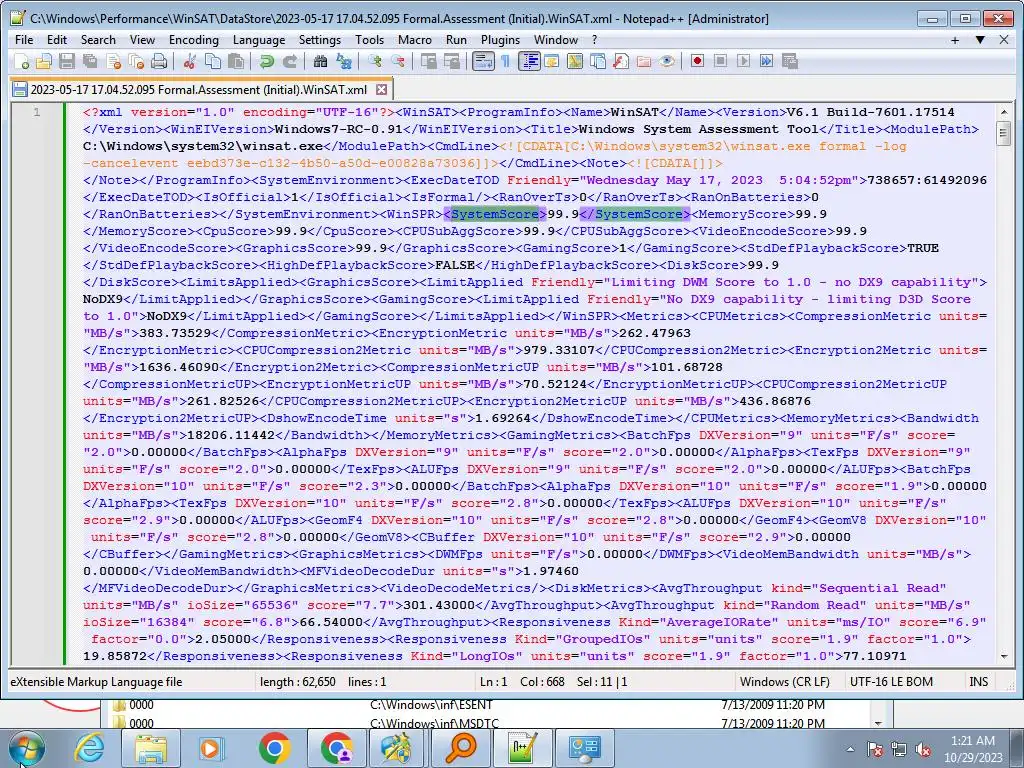Click the Zoom In magnifier icon

pyautogui.click(x=374, y=61)
